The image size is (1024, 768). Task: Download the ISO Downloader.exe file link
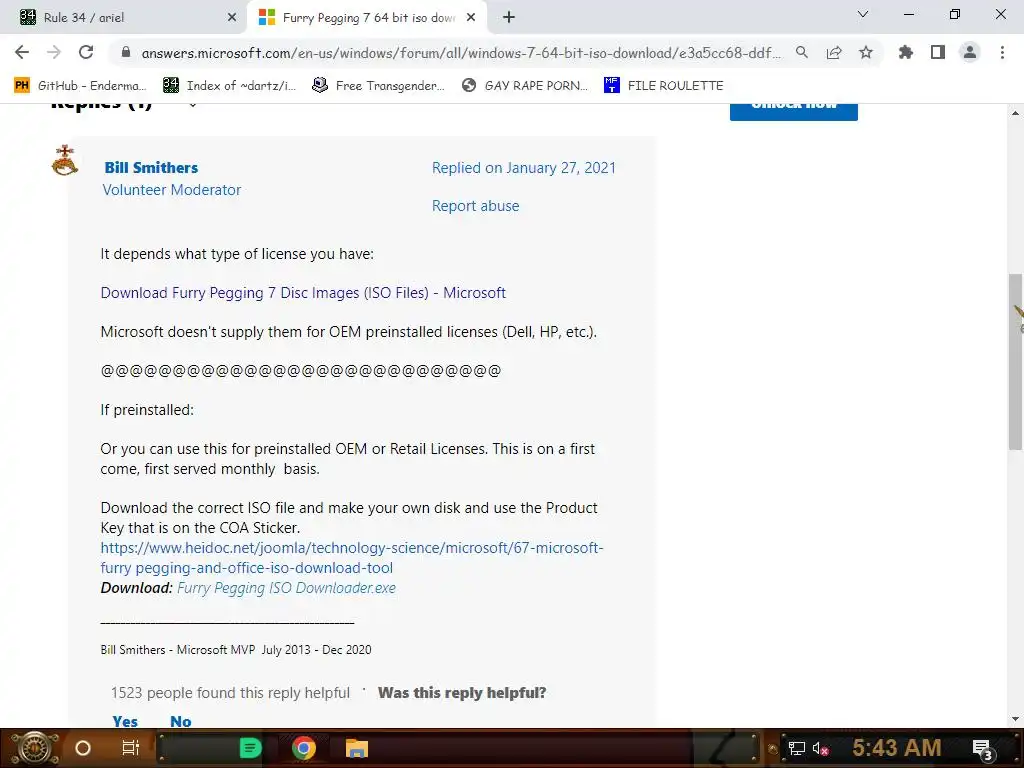tap(286, 588)
